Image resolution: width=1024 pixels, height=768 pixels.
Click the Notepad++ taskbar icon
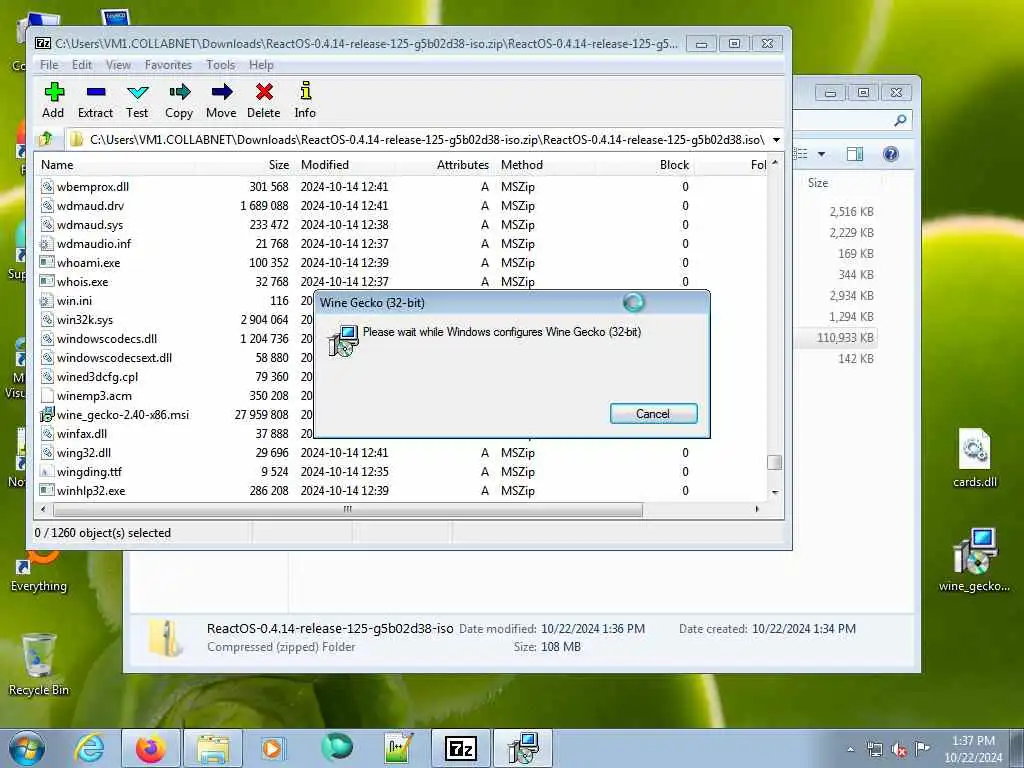click(x=398, y=748)
